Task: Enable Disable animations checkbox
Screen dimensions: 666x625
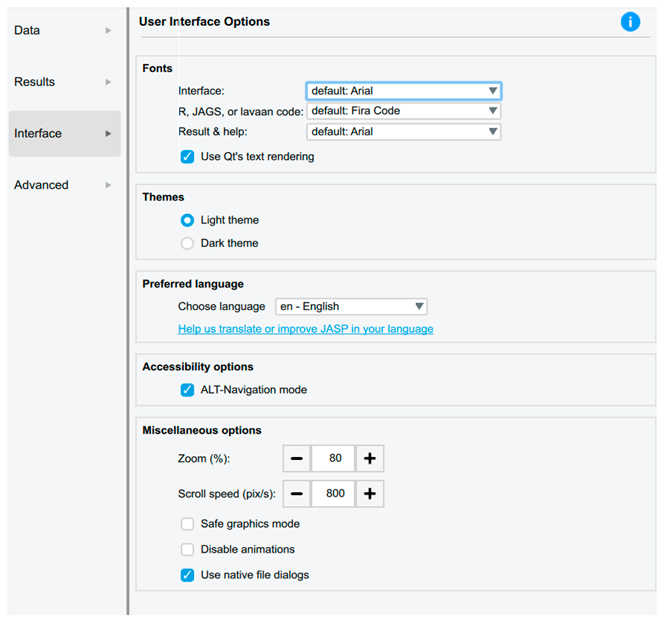Action: [x=187, y=549]
